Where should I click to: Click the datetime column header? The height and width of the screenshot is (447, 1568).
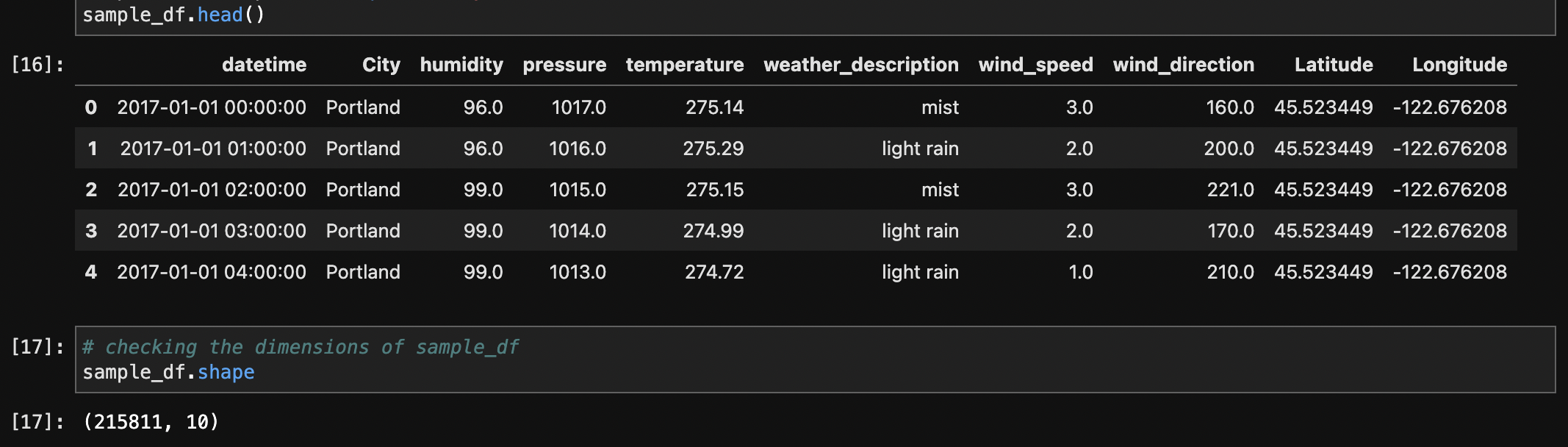point(264,65)
